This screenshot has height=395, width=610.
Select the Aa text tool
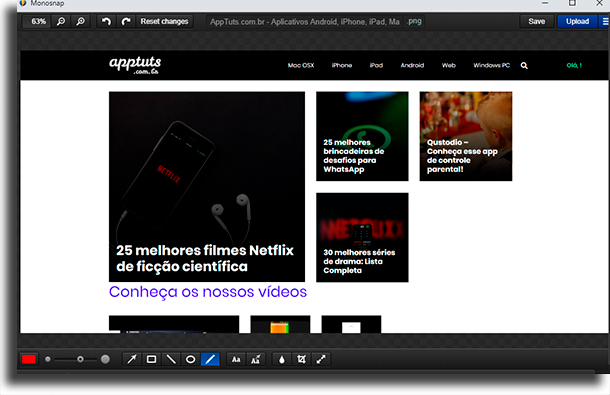click(x=236, y=359)
